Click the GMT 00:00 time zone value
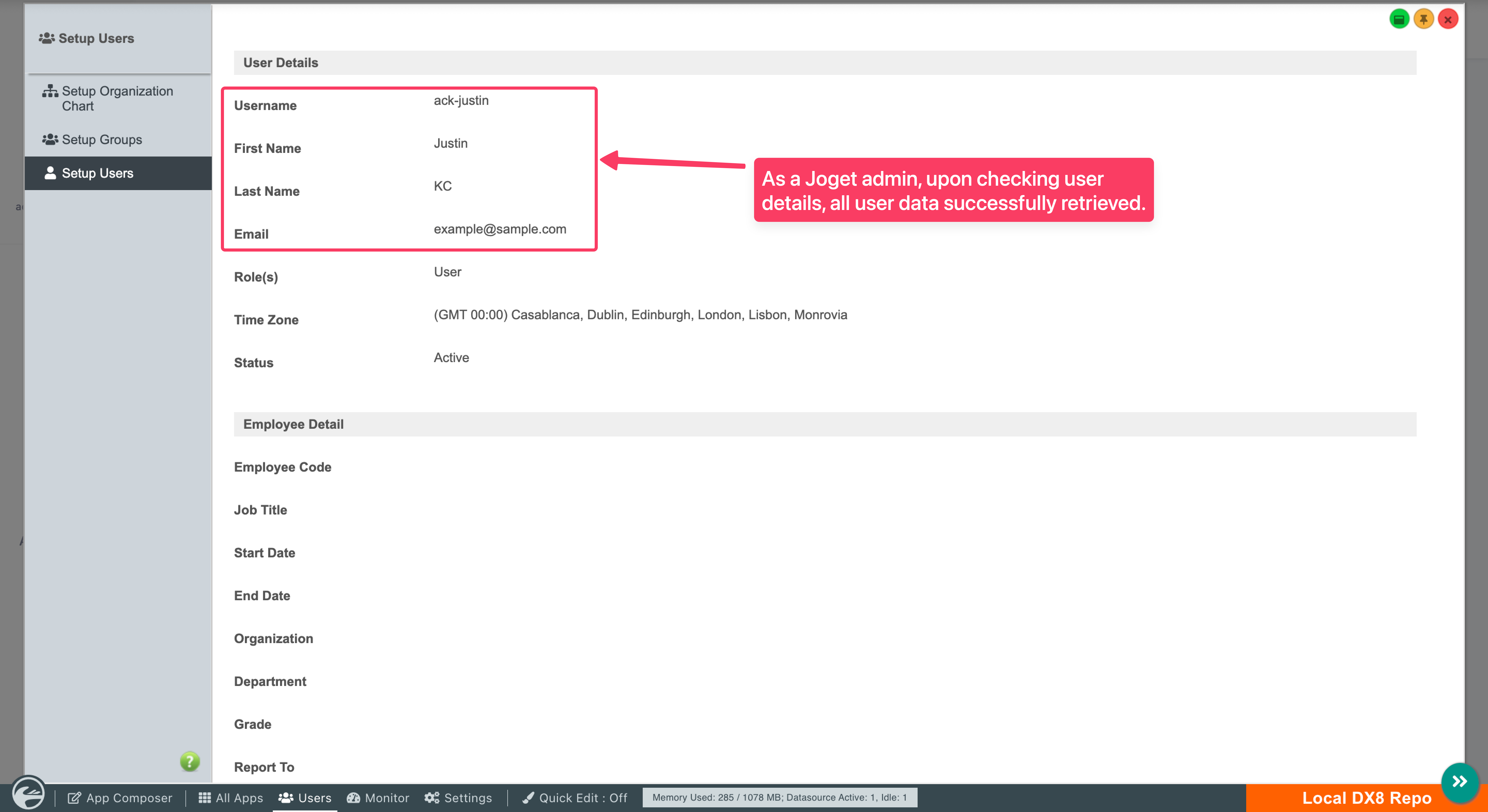This screenshot has height=812, width=1488. point(640,315)
